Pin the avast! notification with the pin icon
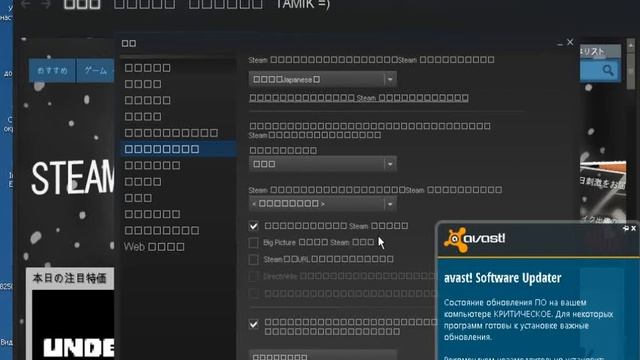This screenshot has width=640, height=360. point(626,228)
